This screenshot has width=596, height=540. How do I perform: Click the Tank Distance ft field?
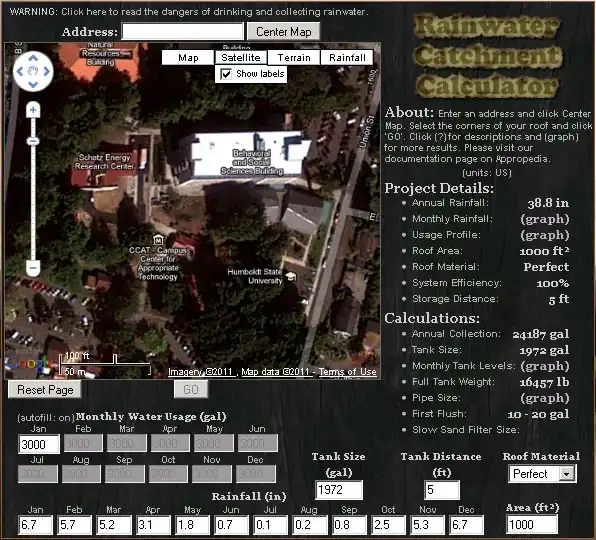(x=442, y=490)
